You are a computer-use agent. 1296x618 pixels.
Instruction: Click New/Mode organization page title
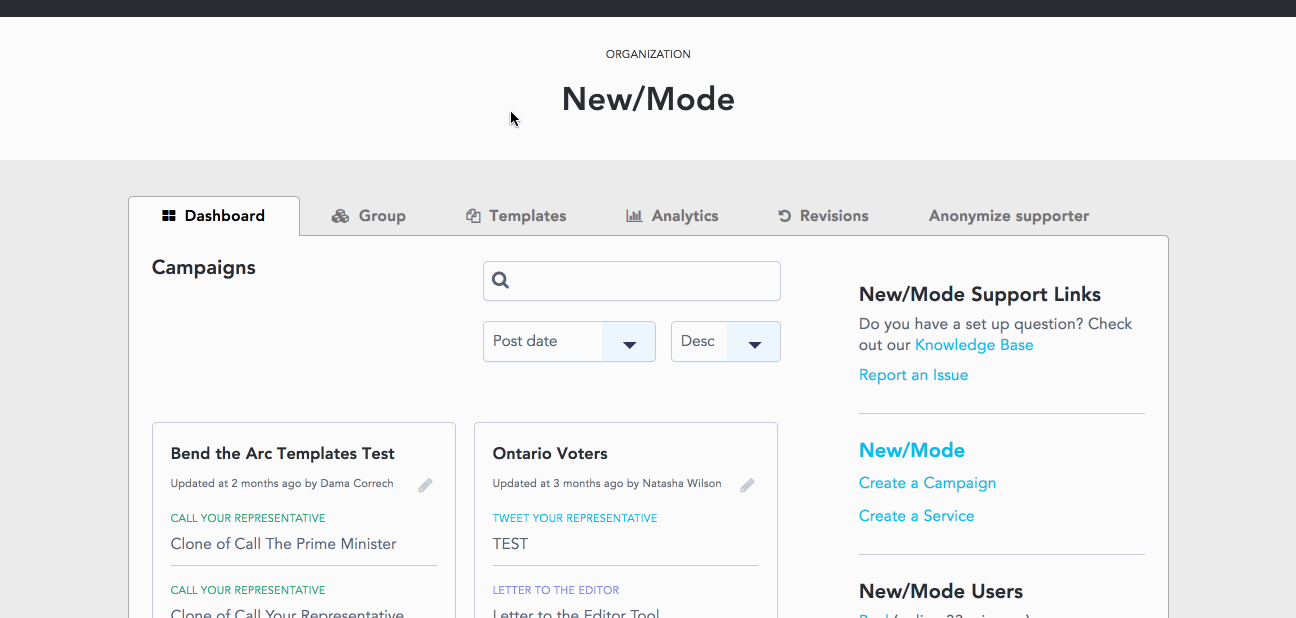(x=648, y=99)
